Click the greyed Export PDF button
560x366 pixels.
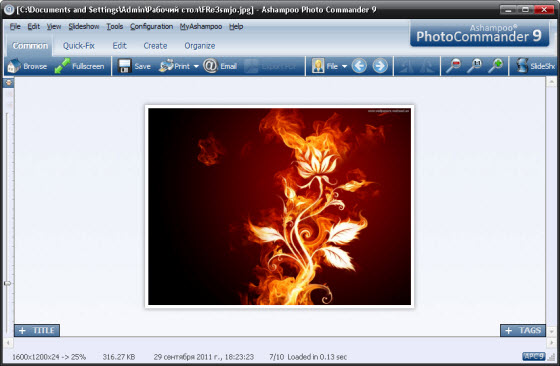point(271,66)
